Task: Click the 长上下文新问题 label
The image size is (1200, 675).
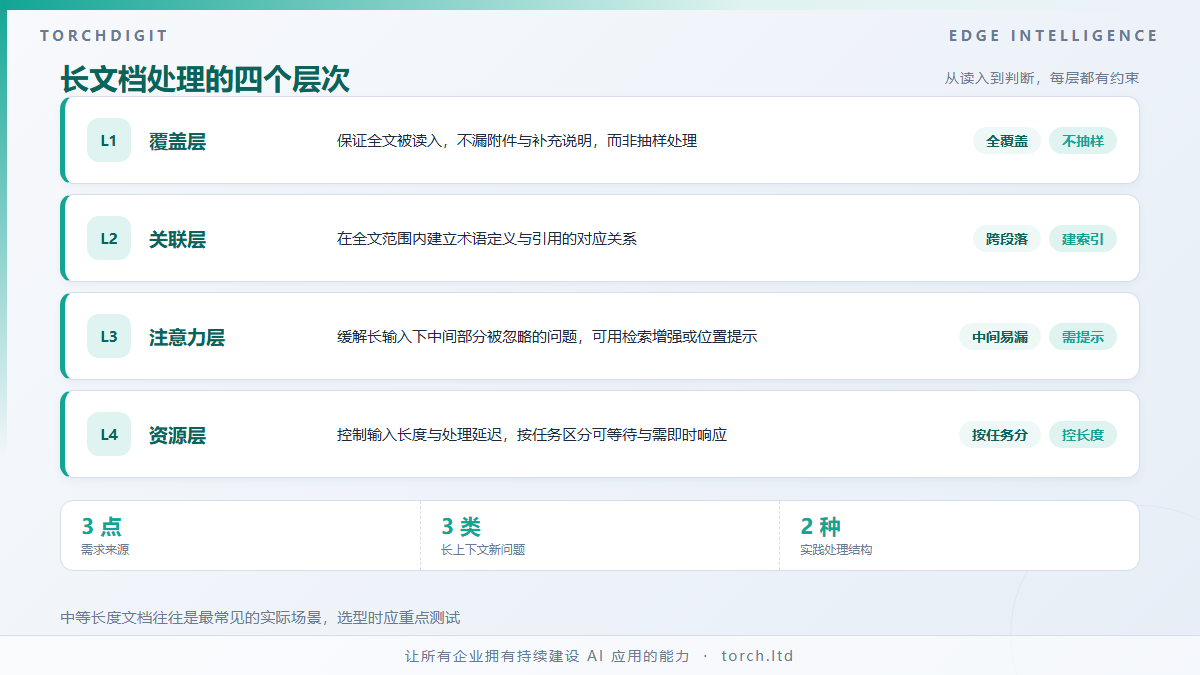Action: [483, 550]
